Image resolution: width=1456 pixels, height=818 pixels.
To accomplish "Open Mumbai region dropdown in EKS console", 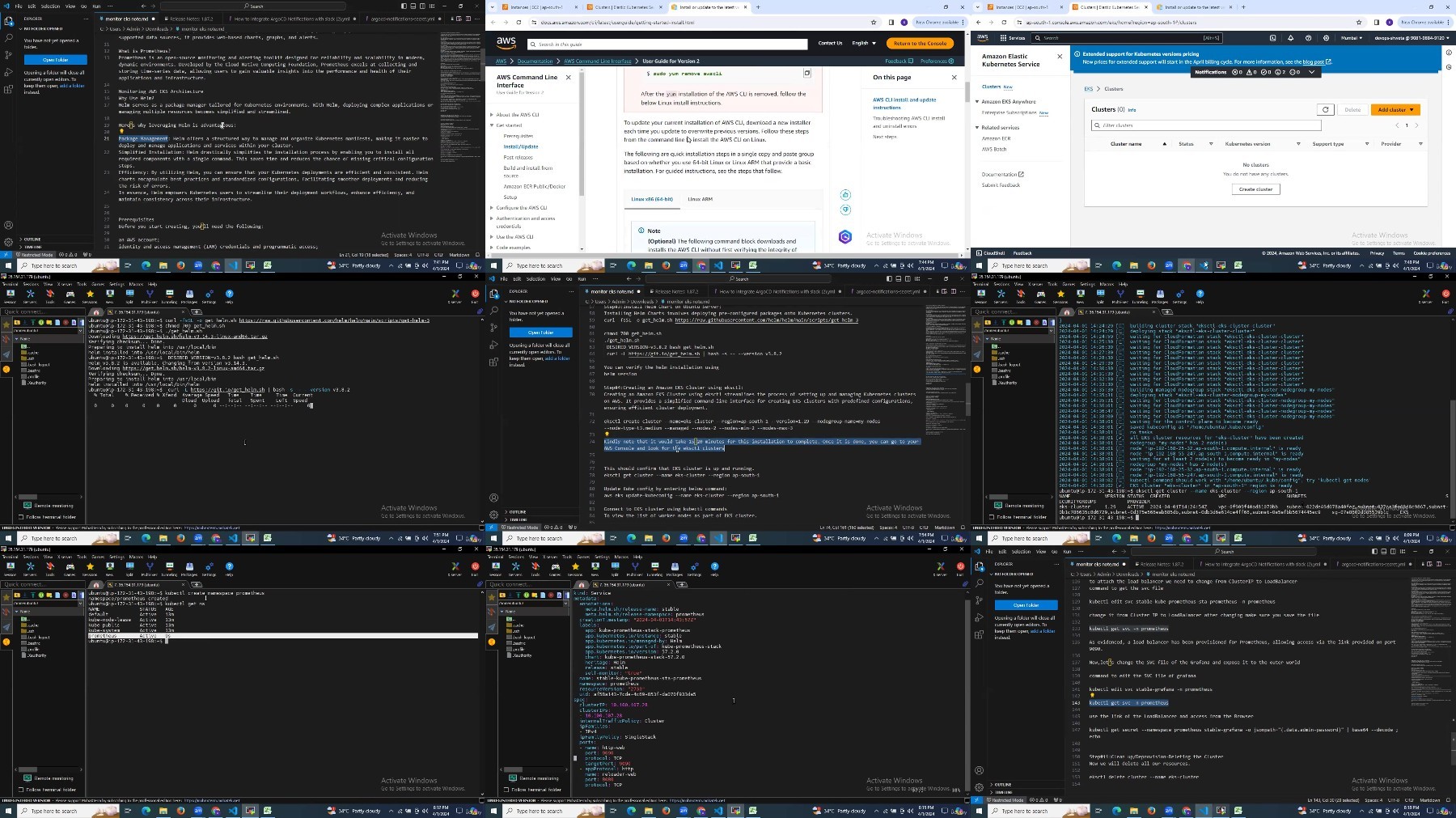I will tap(1352, 37).
